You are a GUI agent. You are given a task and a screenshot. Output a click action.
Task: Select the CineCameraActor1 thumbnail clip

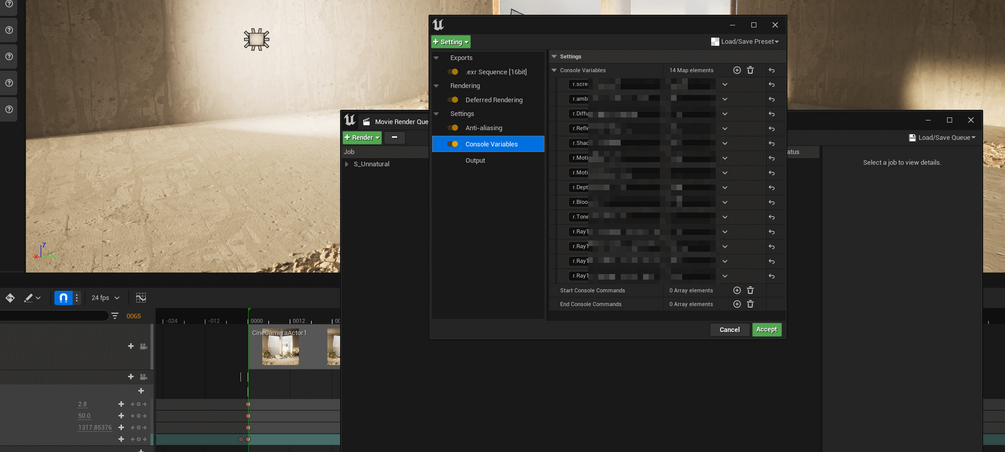pyautogui.click(x=280, y=347)
